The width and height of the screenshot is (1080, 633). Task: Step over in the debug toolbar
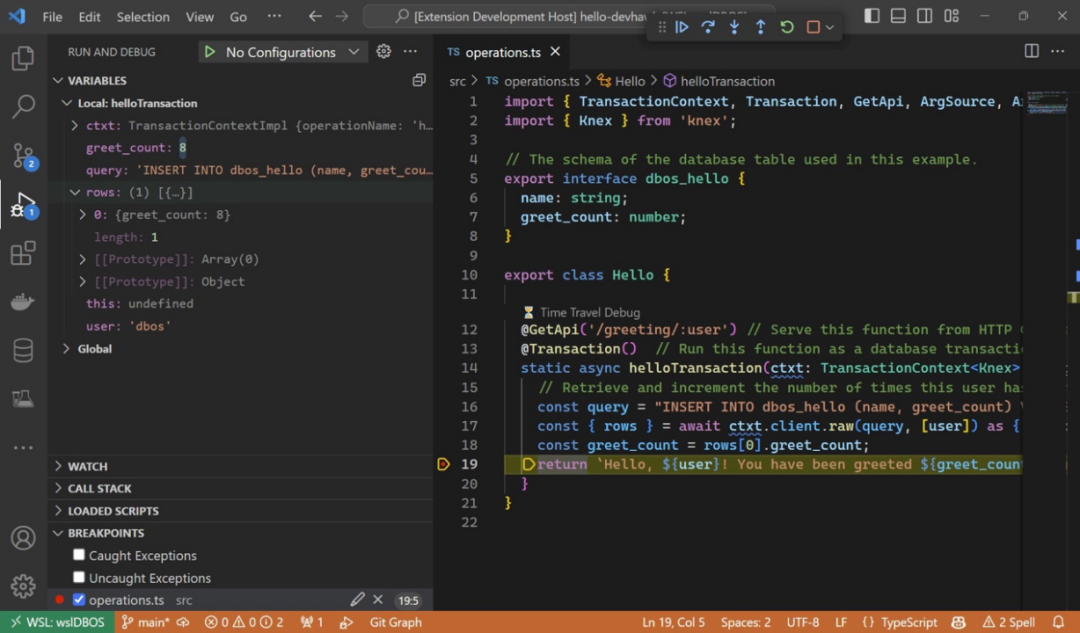click(x=708, y=27)
